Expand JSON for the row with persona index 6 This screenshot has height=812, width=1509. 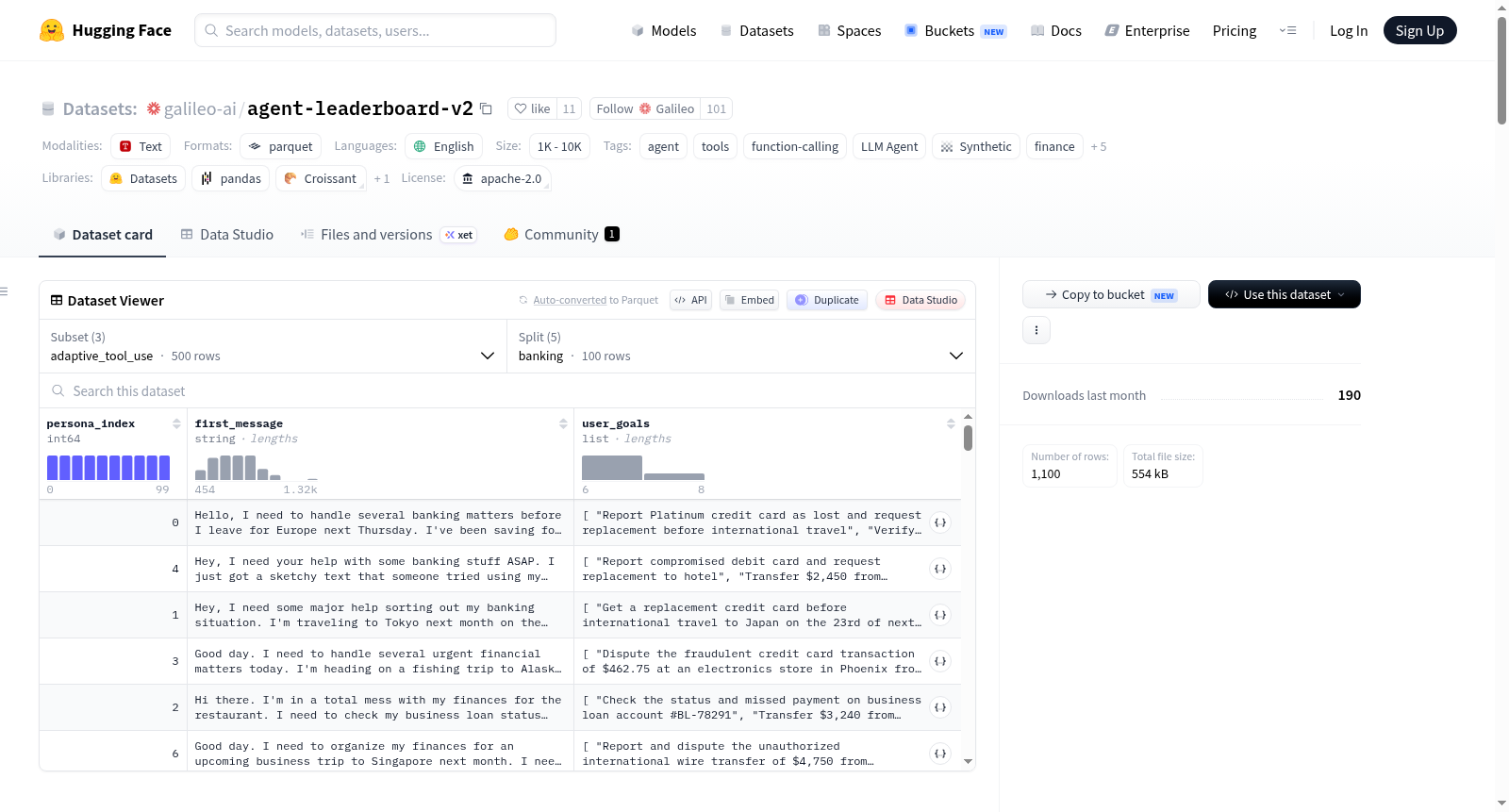tap(940, 754)
